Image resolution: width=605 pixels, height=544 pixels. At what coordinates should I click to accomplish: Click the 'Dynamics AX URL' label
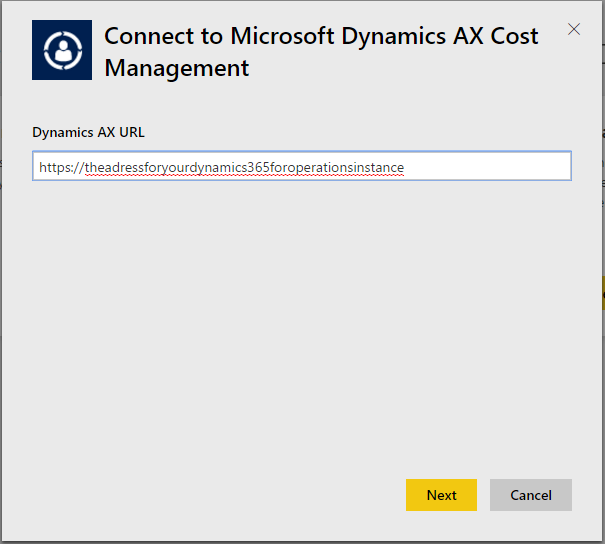pos(88,132)
